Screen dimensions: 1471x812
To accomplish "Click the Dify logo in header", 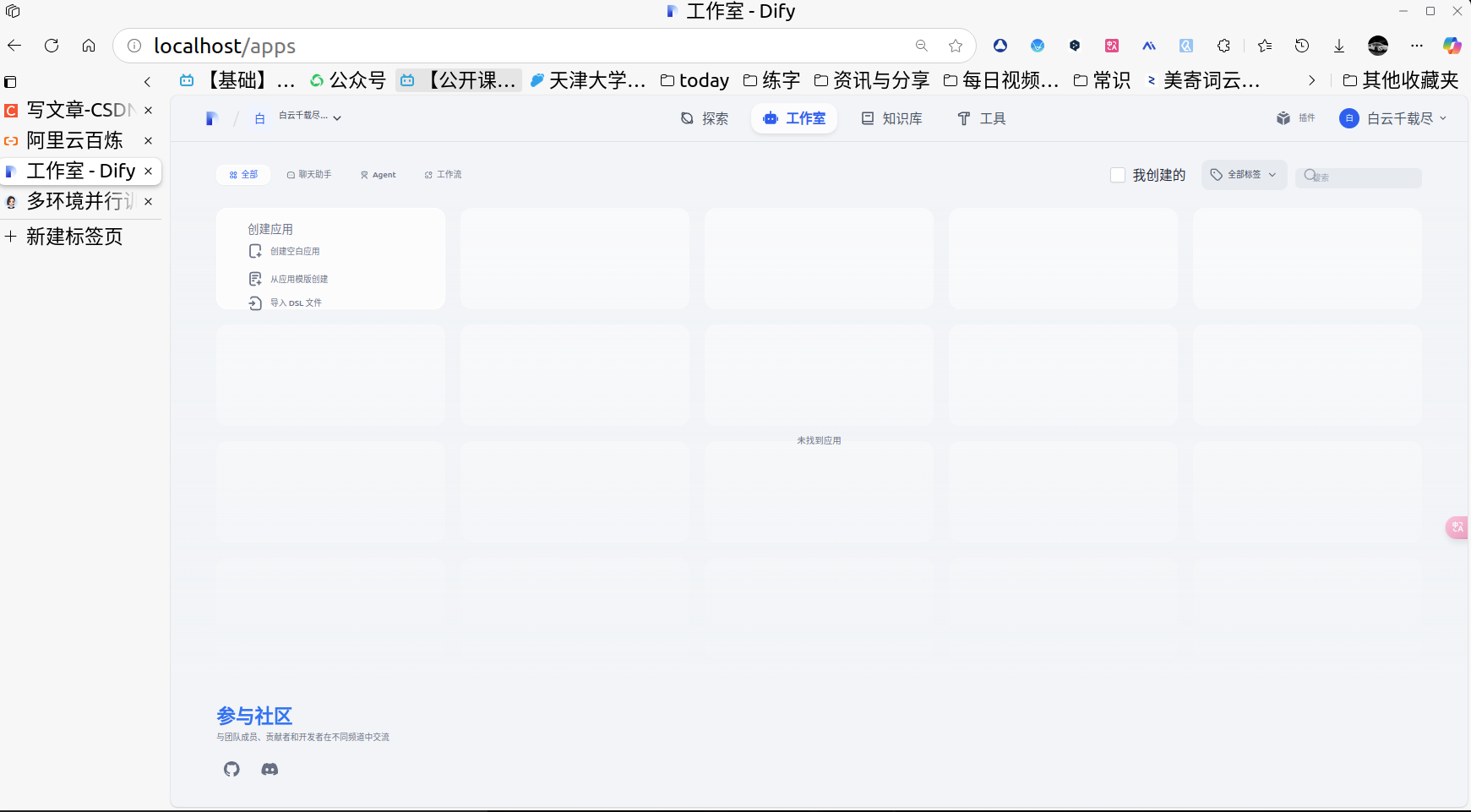I will pyautogui.click(x=212, y=118).
